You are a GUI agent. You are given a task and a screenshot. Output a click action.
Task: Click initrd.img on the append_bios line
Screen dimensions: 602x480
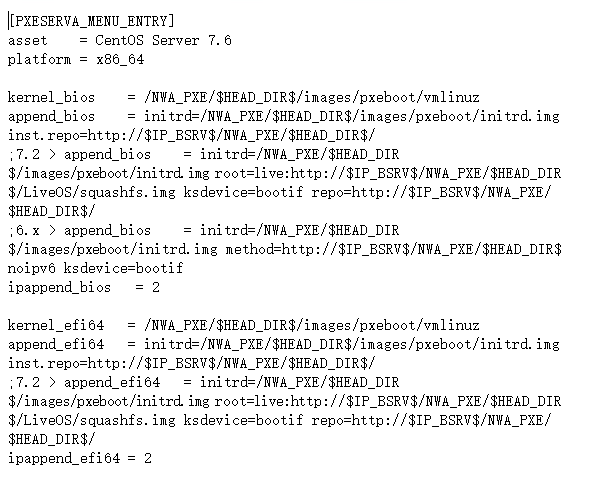pyautogui.click(x=520, y=116)
